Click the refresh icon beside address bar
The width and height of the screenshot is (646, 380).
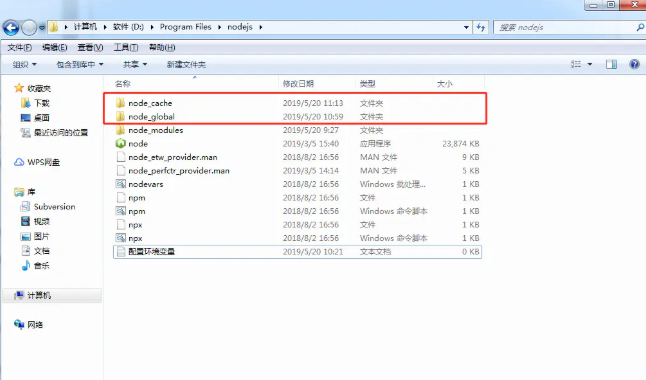(x=481, y=27)
